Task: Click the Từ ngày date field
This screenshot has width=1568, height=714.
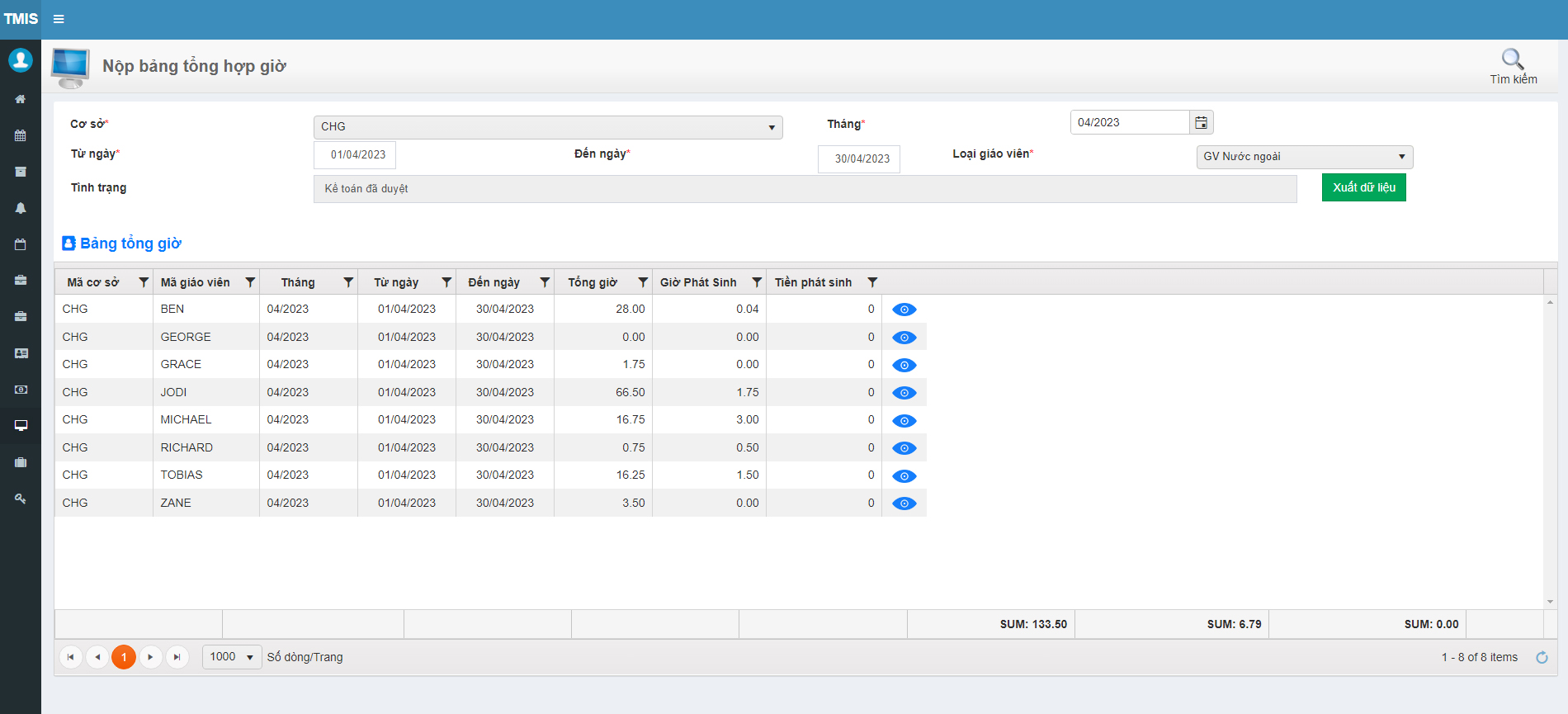Action: click(x=355, y=155)
